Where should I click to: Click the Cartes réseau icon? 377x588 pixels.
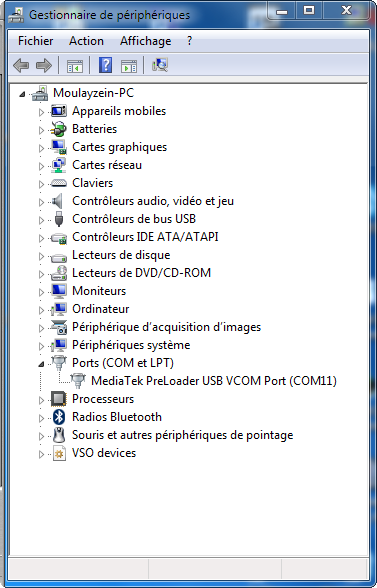pyautogui.click(x=59, y=165)
